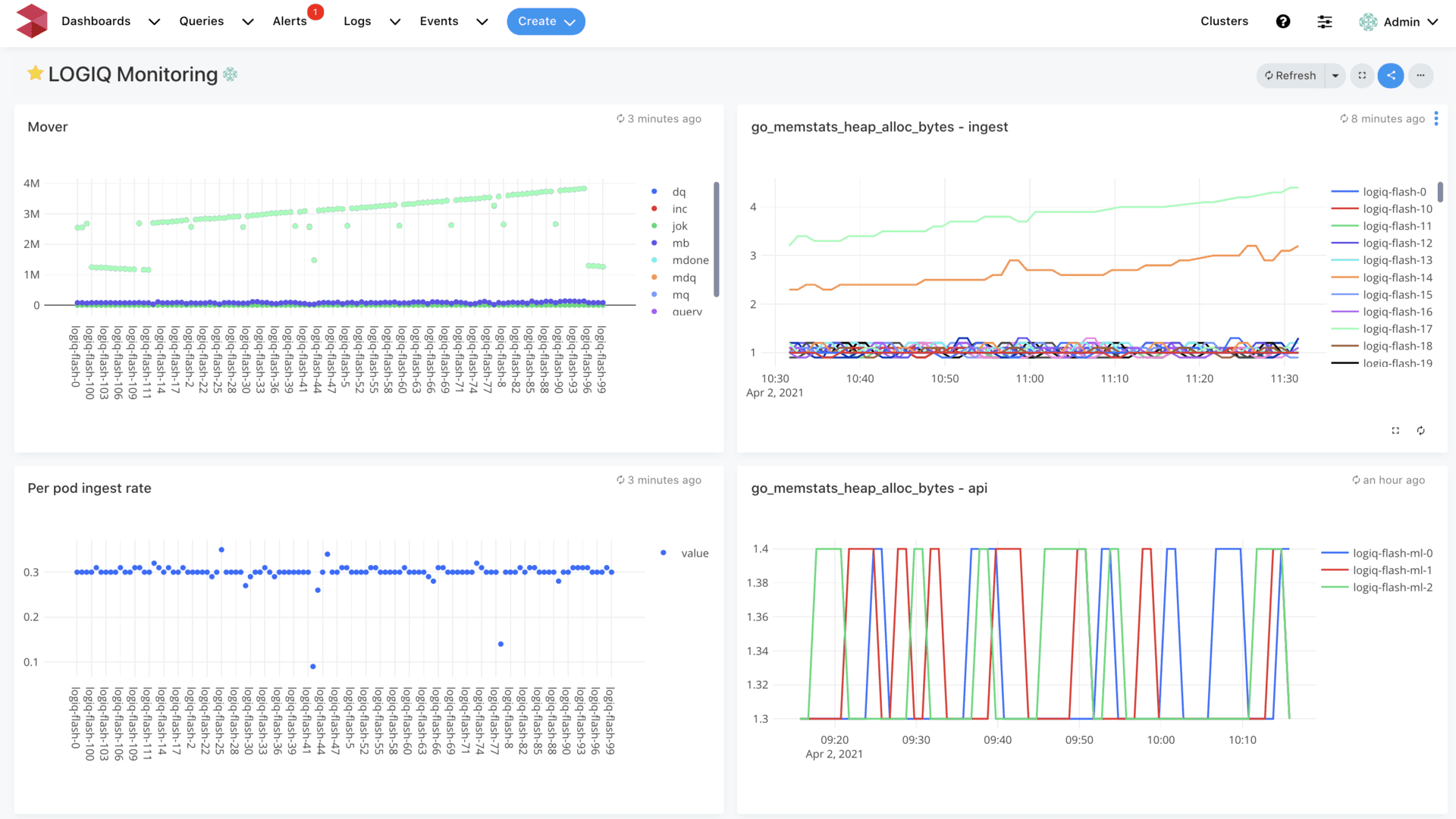Click the an hour ago timestamp
The width and height of the screenshot is (1456, 819).
pyautogui.click(x=1394, y=480)
